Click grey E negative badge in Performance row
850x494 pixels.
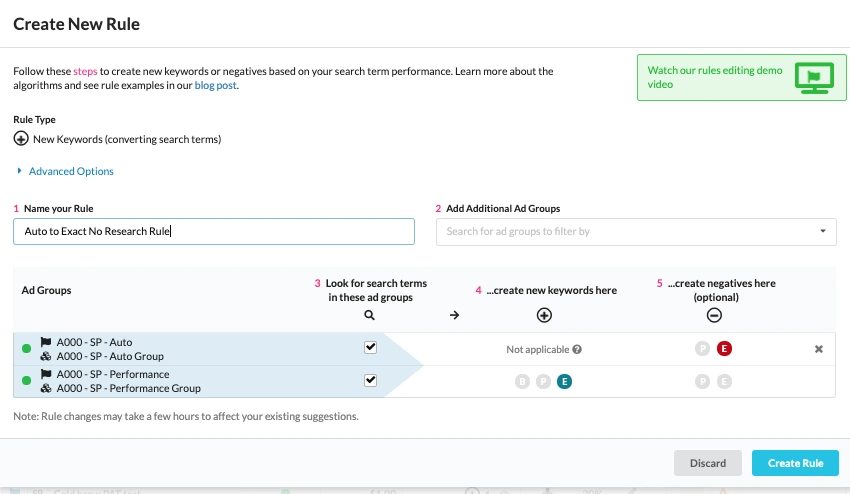pos(725,381)
